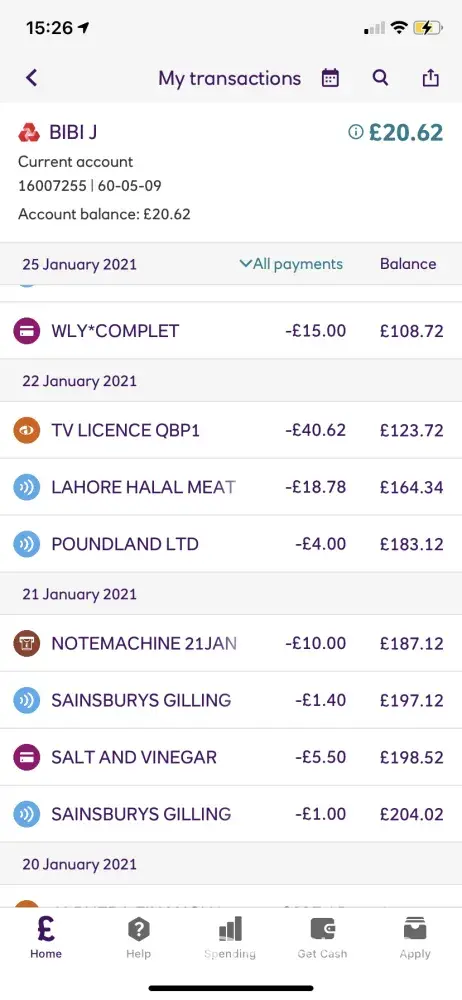Tap the NOTEMACHINE cash machine icon
The height and width of the screenshot is (1000, 462).
[26, 643]
